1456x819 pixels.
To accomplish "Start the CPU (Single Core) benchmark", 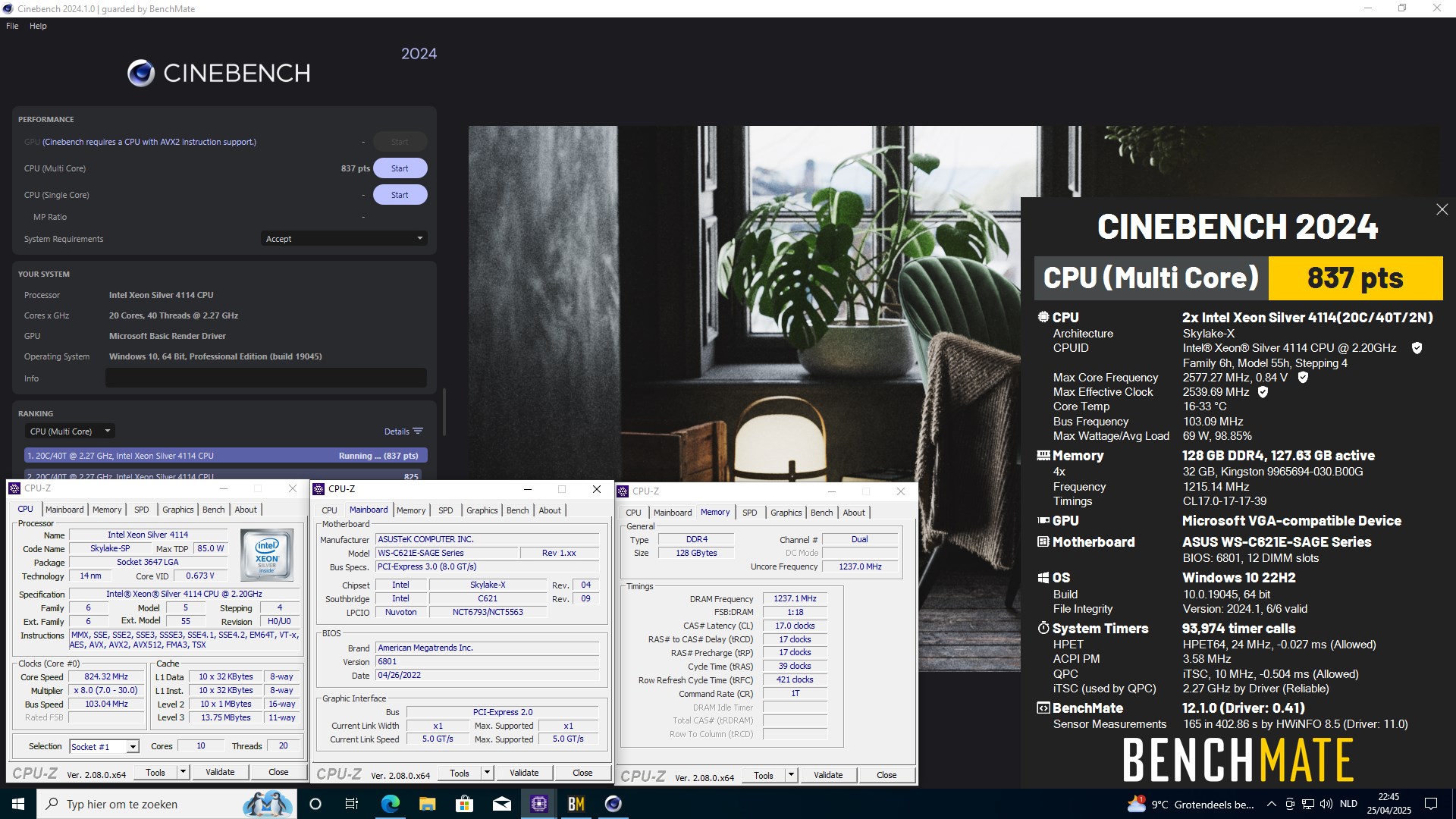I will tap(400, 195).
